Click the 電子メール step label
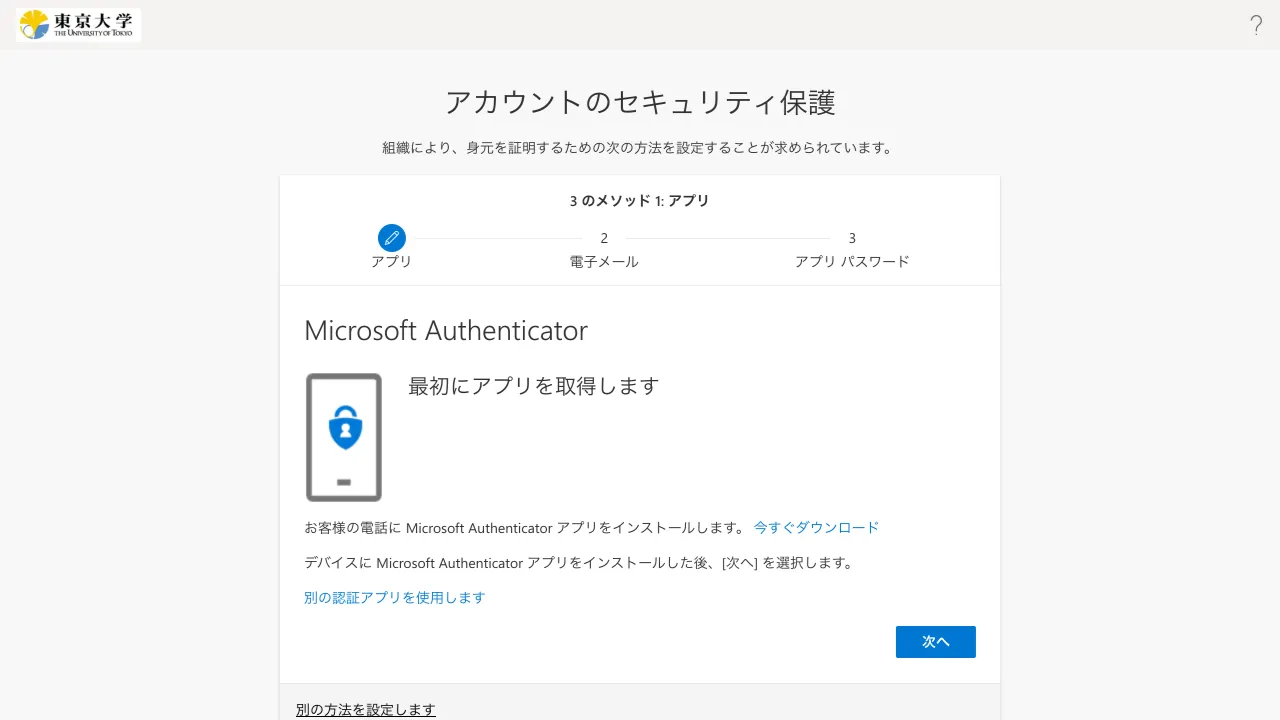Screen dimensions: 1280x720 pyautogui.click(x=604, y=262)
